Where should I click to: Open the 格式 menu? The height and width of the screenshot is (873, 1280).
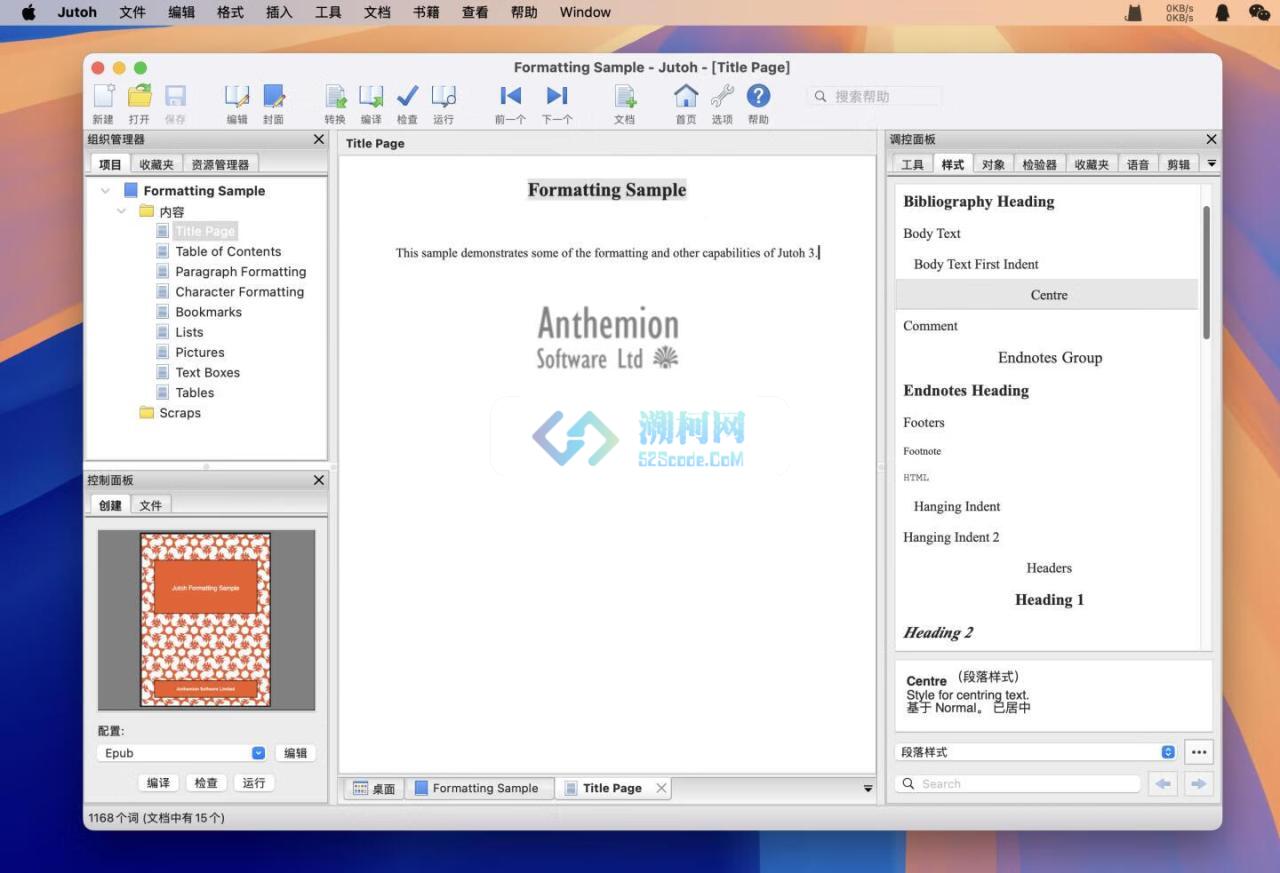[x=230, y=12]
